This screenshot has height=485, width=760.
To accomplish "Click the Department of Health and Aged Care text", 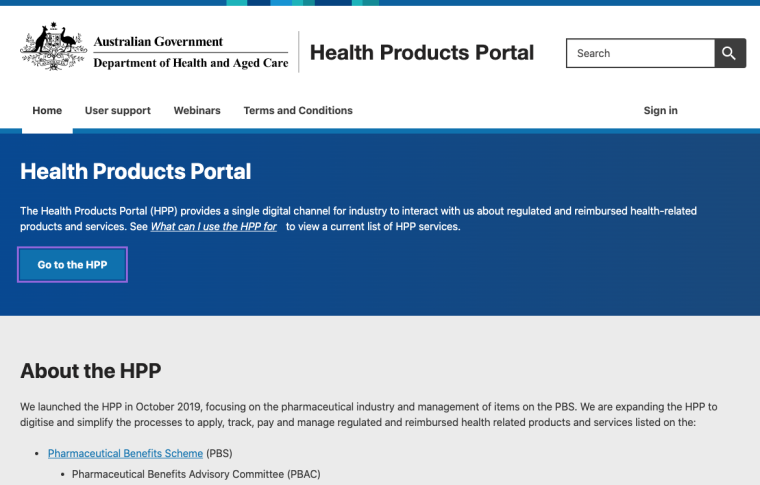I will [191, 63].
